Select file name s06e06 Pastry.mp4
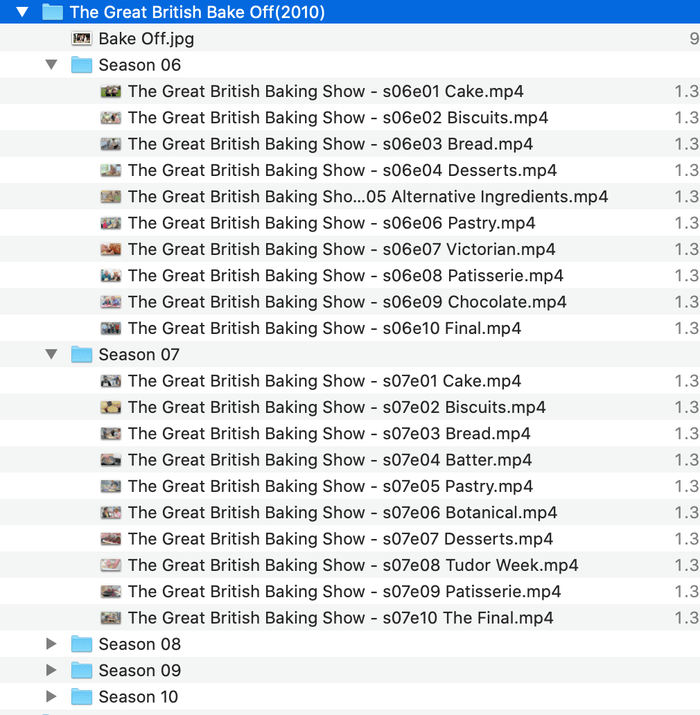This screenshot has height=715, width=700. 332,223
